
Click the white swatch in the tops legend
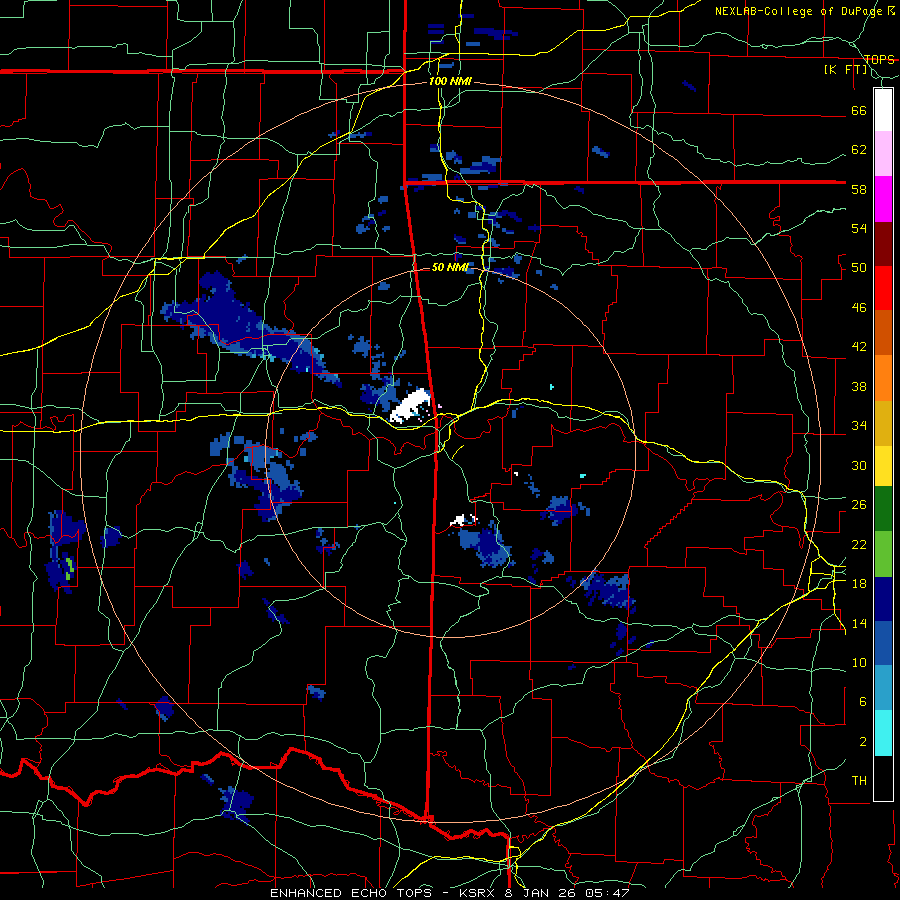click(883, 110)
